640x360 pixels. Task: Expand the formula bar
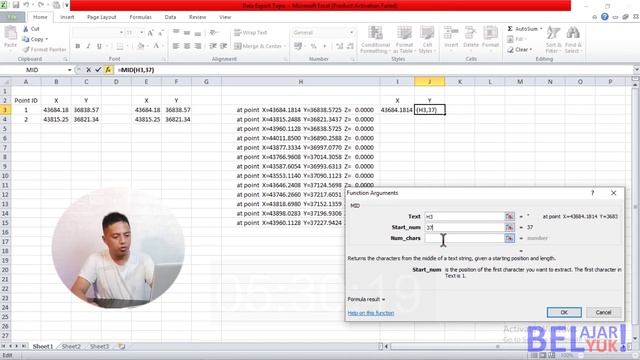tap(636, 70)
